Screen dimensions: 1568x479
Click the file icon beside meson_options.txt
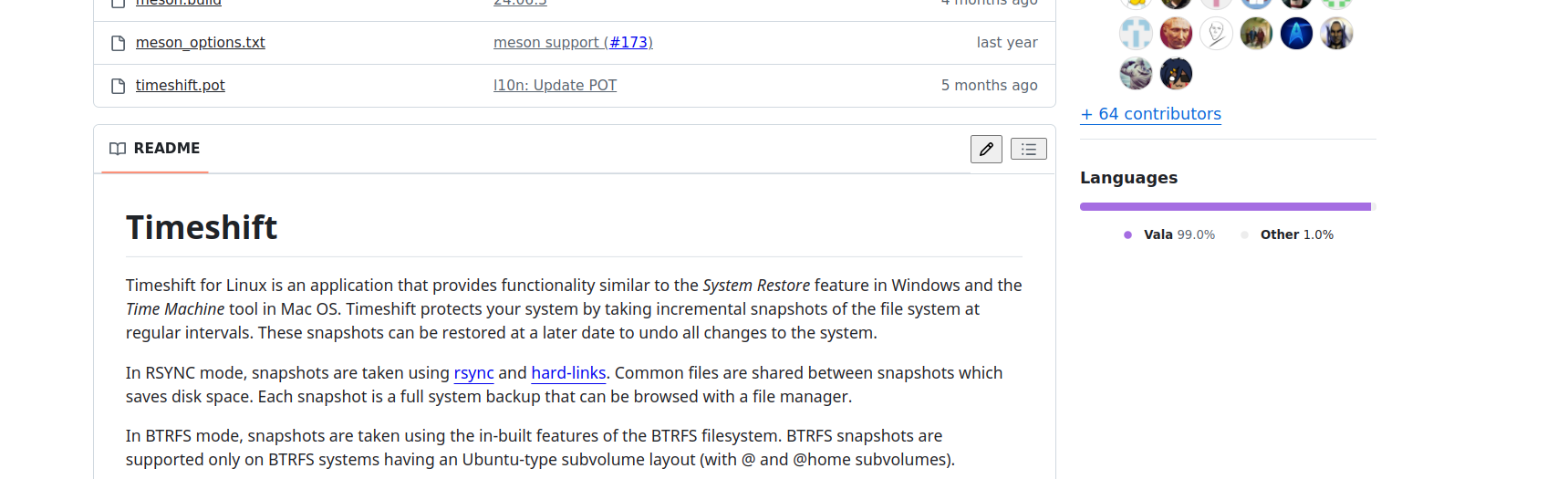point(118,43)
